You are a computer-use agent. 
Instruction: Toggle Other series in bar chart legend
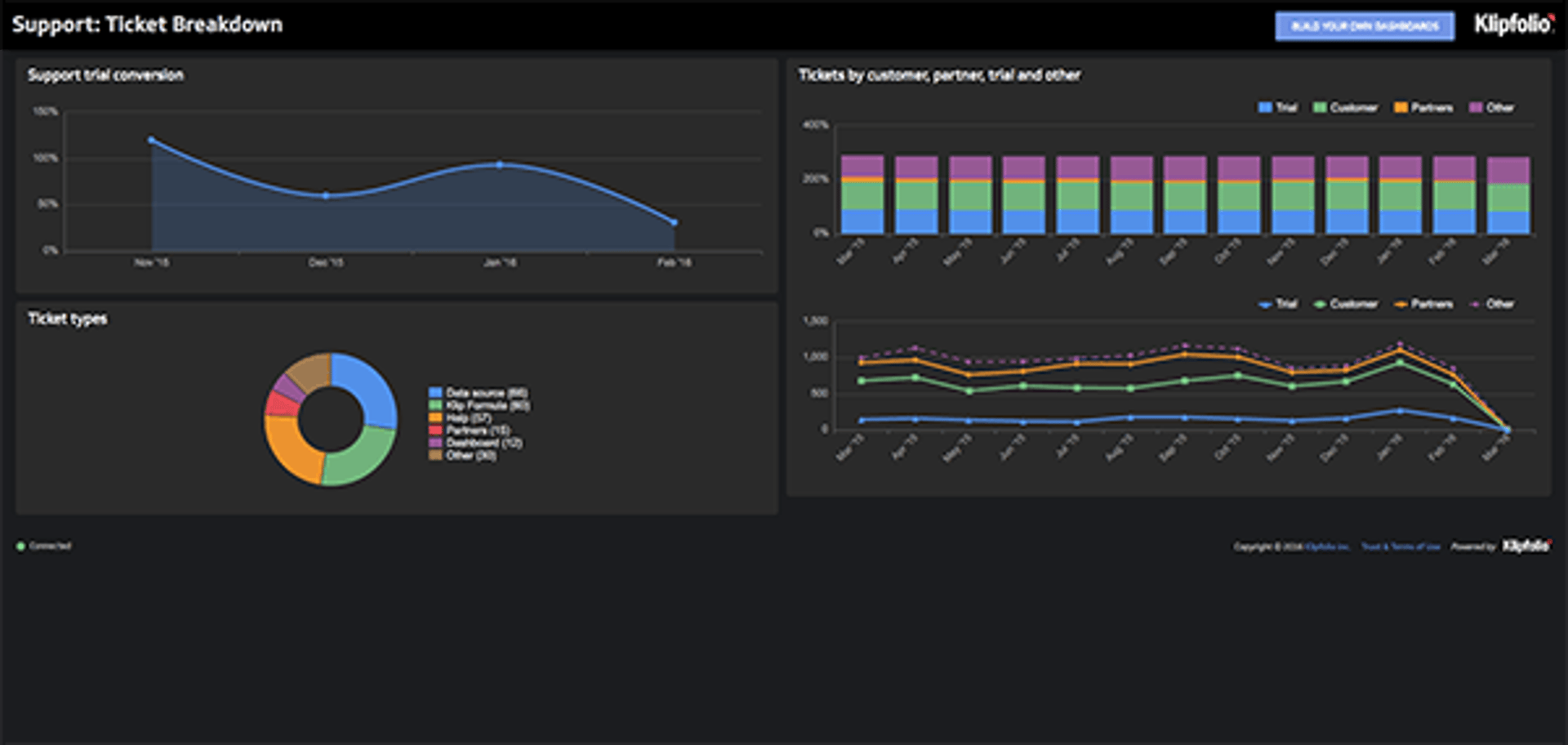point(1491,108)
